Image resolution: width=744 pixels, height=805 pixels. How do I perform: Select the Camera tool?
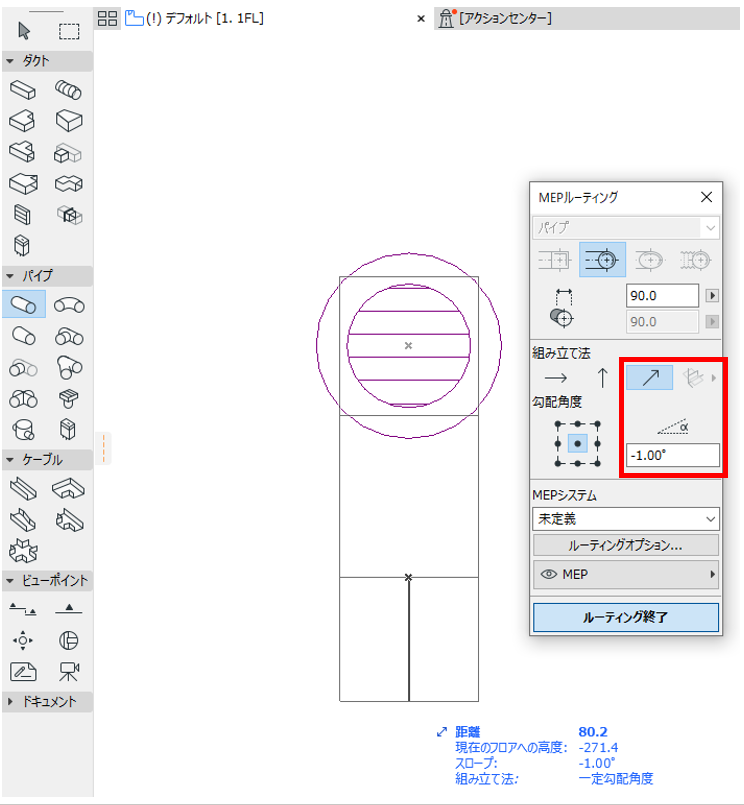[x=68, y=671]
